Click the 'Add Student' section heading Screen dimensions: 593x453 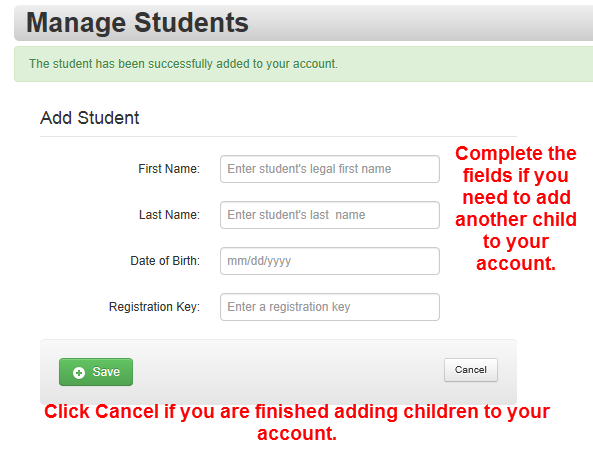click(90, 118)
